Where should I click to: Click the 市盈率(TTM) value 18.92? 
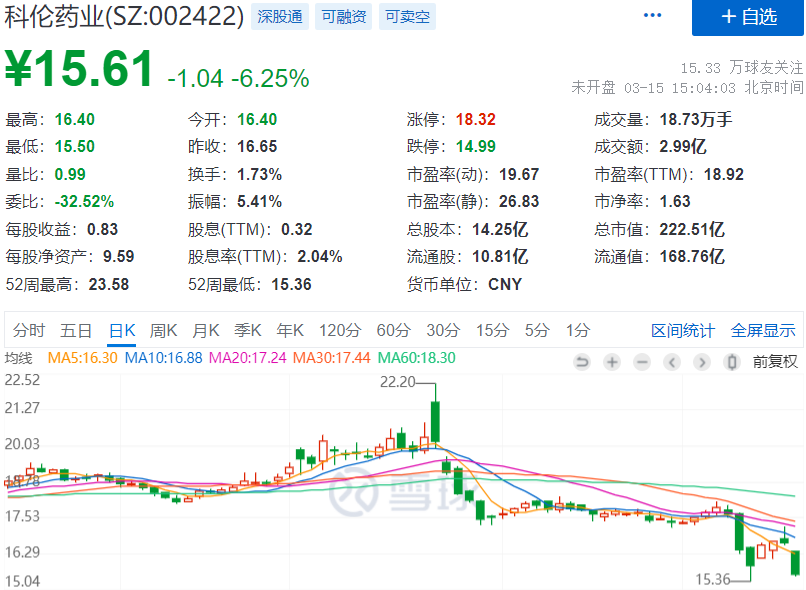(724, 174)
